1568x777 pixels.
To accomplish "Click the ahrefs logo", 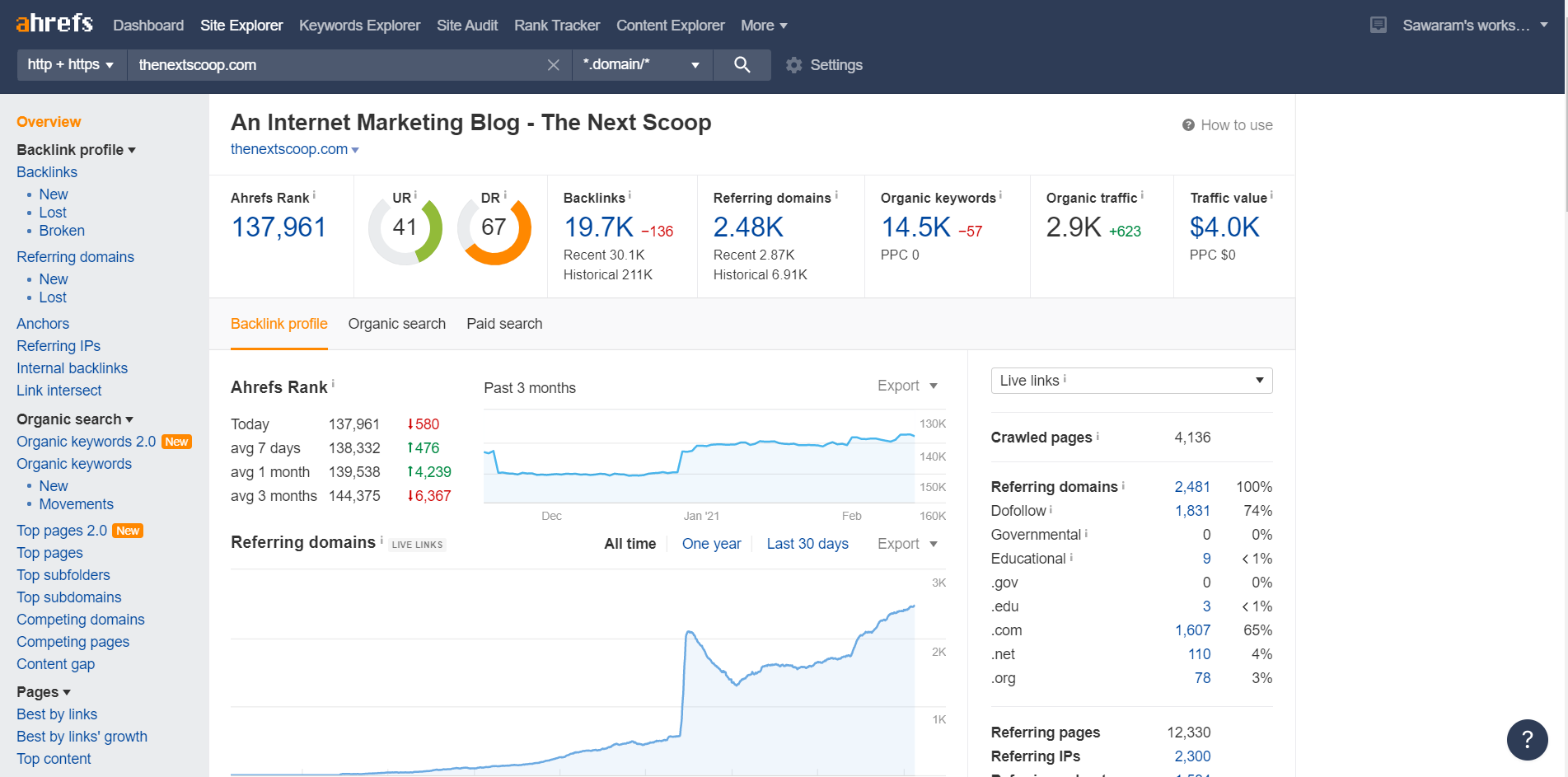I will (x=54, y=23).
